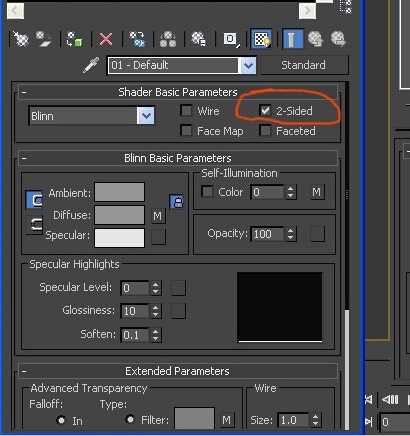The height and width of the screenshot is (436, 410).
Task: Click Glossiness spinner arrows
Action: (156, 311)
